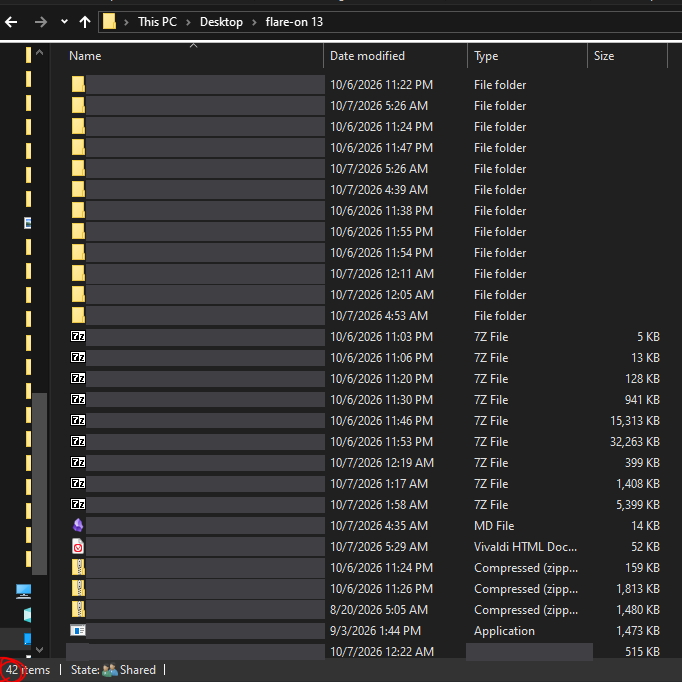Select folder icon dated 10/6/2026 11:47 PM

(78, 147)
